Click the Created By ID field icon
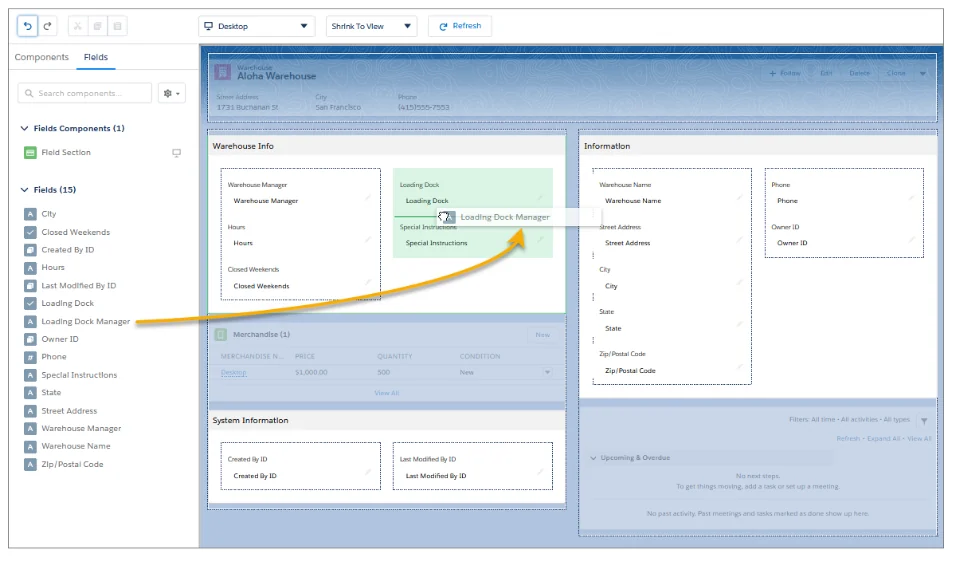 pos(30,250)
